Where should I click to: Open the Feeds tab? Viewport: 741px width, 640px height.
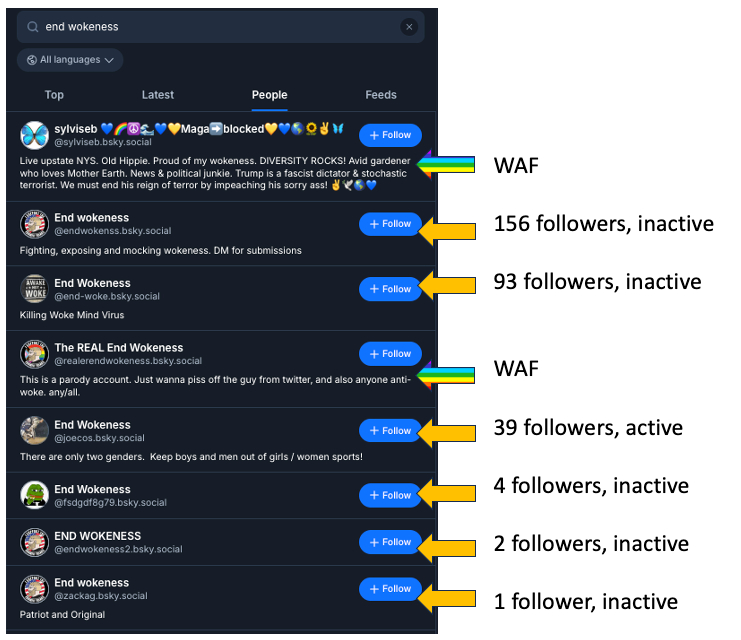click(381, 95)
